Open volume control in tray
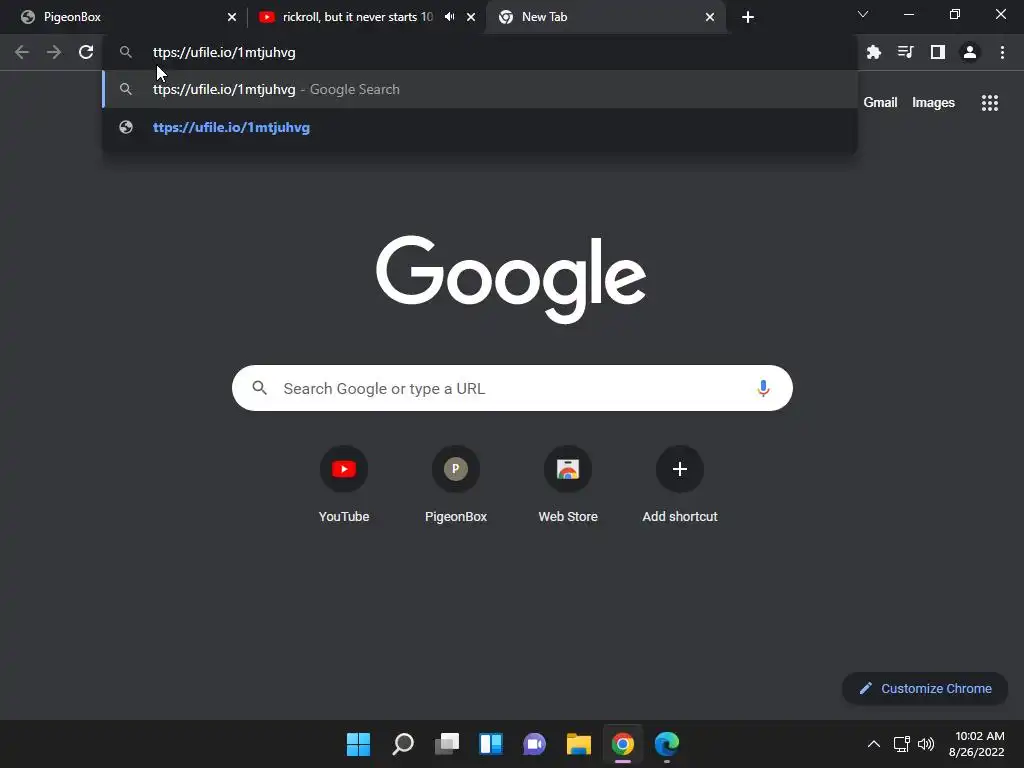Viewport: 1024px width, 768px height. point(926,744)
